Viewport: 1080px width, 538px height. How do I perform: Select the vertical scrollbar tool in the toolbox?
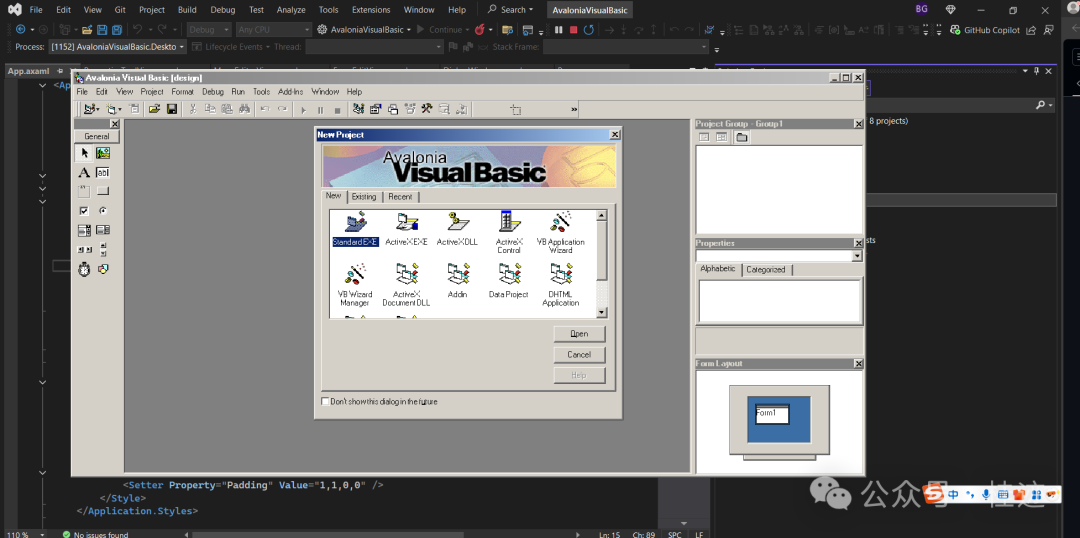[103, 249]
